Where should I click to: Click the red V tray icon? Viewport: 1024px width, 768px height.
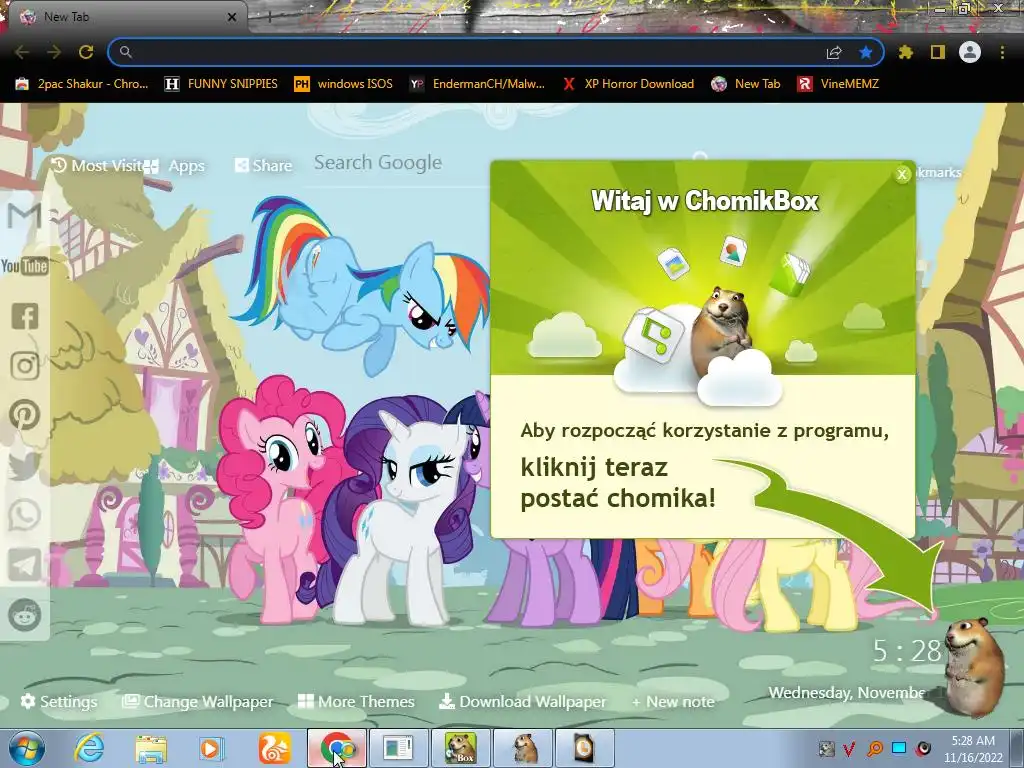click(x=850, y=748)
